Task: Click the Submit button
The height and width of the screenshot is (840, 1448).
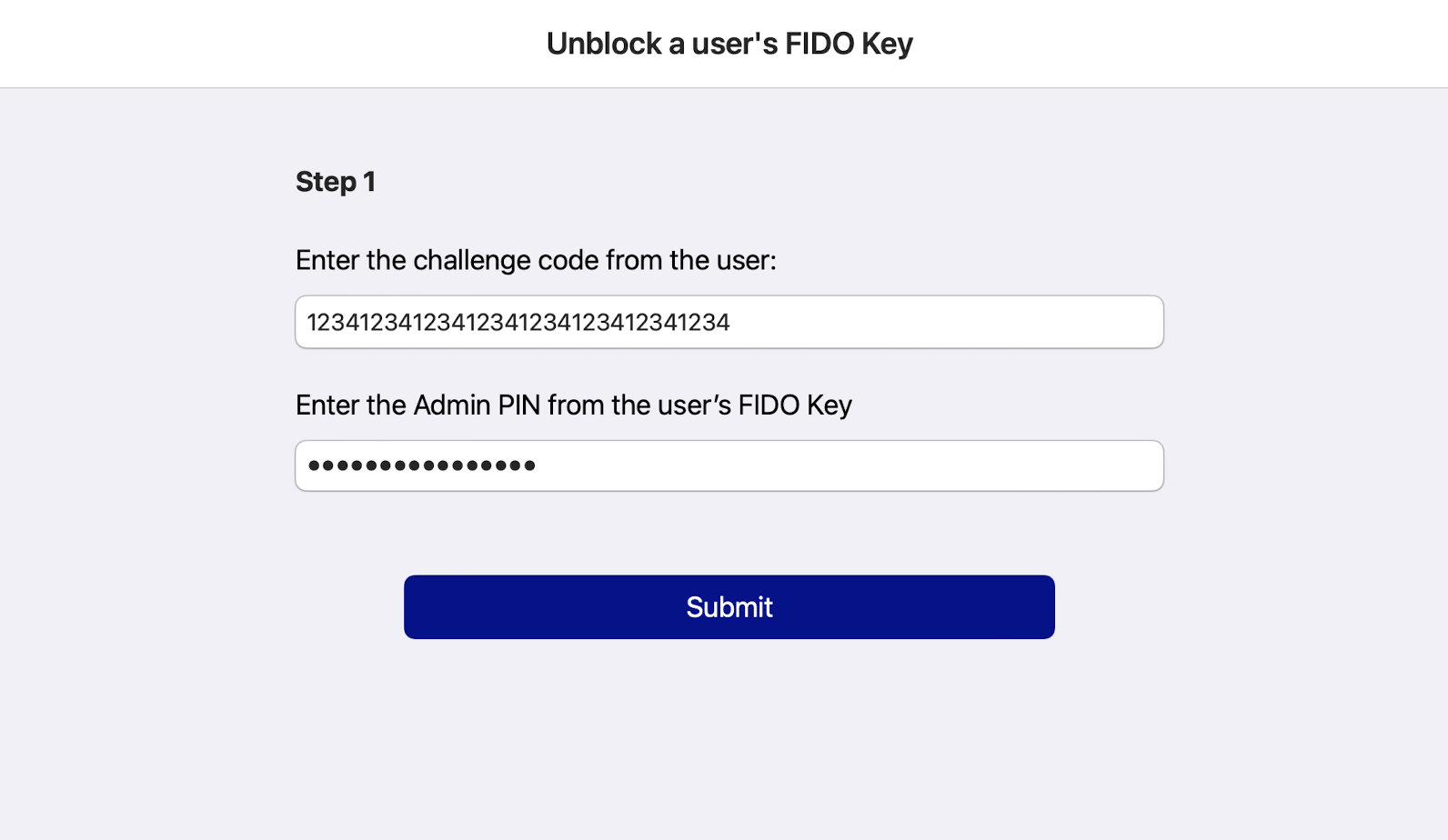Action: coord(729,606)
